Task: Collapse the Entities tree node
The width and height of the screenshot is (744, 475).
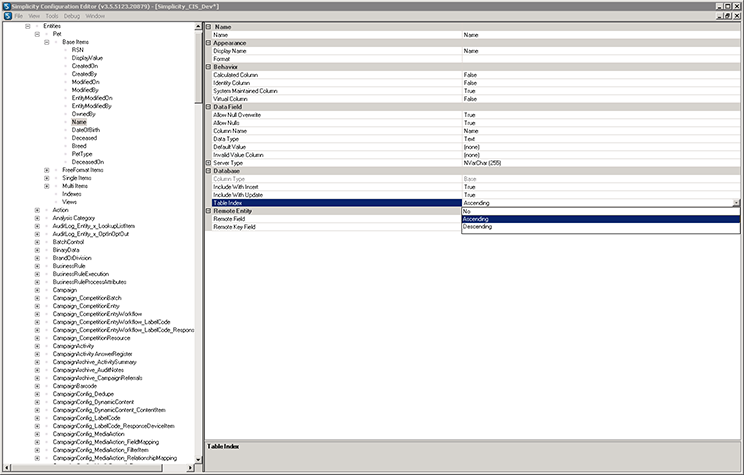Action: point(28,26)
